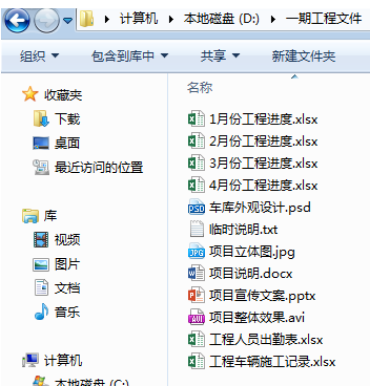
Task: Click the 库 libraries icon
Action: [30, 216]
